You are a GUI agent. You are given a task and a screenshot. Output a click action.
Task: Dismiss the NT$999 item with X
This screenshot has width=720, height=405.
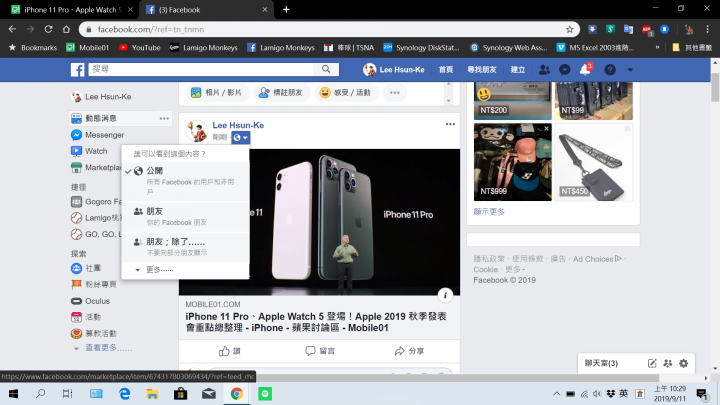(546, 129)
